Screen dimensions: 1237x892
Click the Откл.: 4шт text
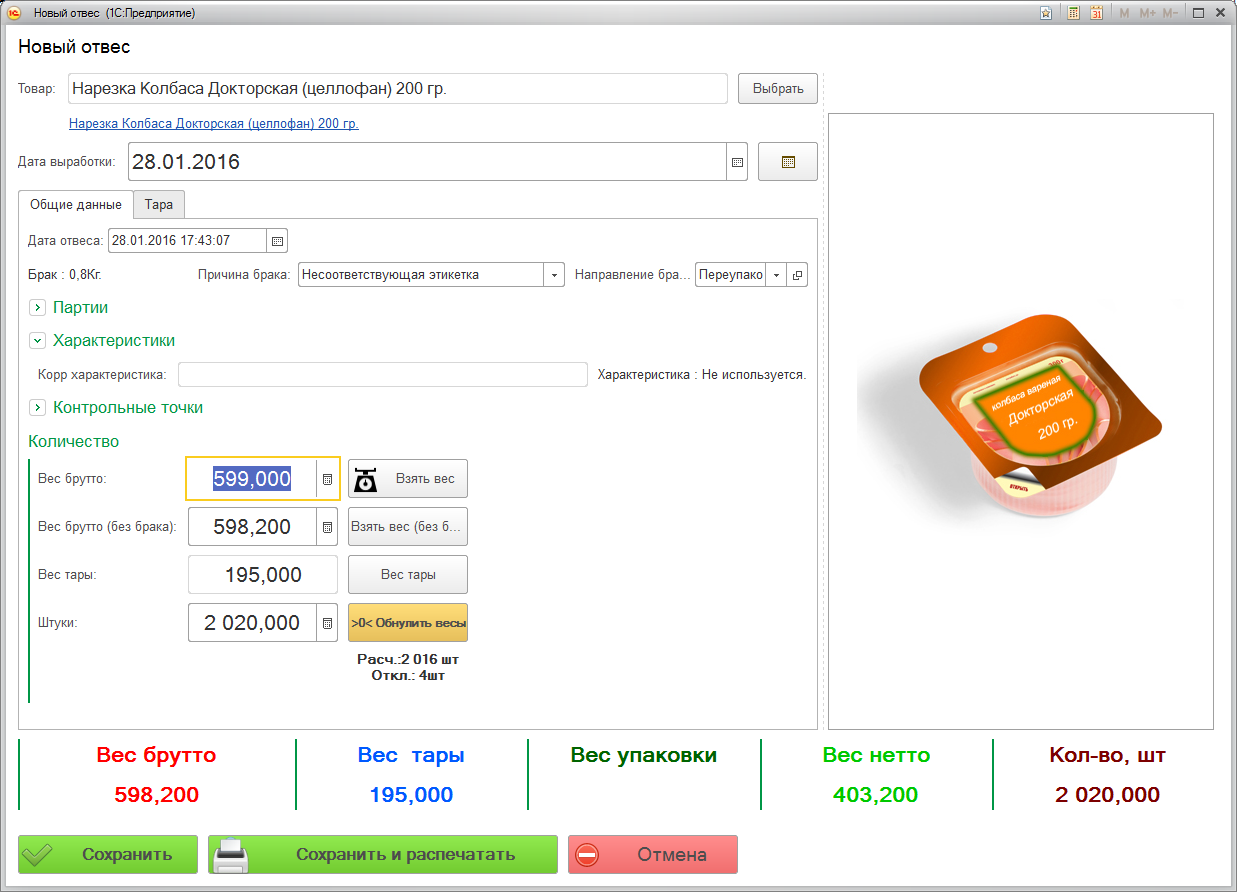408,676
